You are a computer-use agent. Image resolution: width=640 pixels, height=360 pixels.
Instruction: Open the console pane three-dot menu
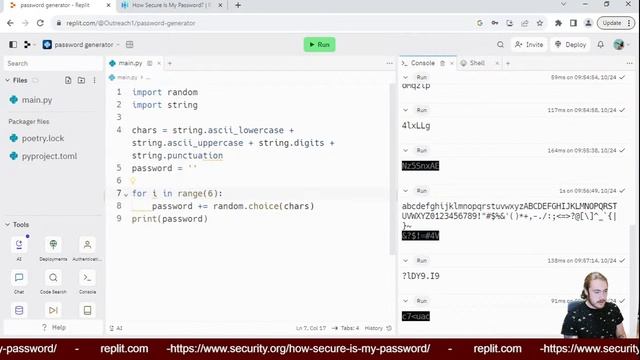point(629,63)
